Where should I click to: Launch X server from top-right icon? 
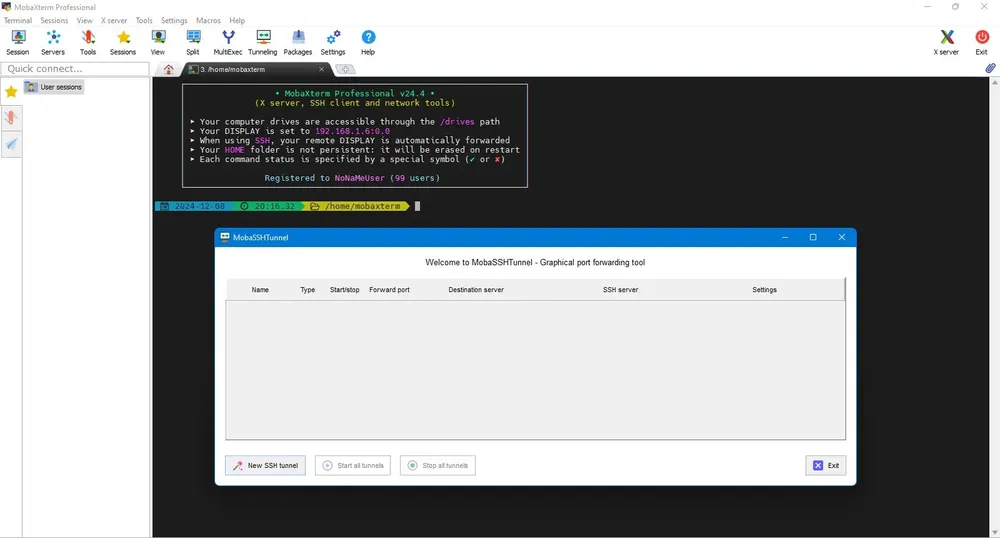(x=946, y=43)
